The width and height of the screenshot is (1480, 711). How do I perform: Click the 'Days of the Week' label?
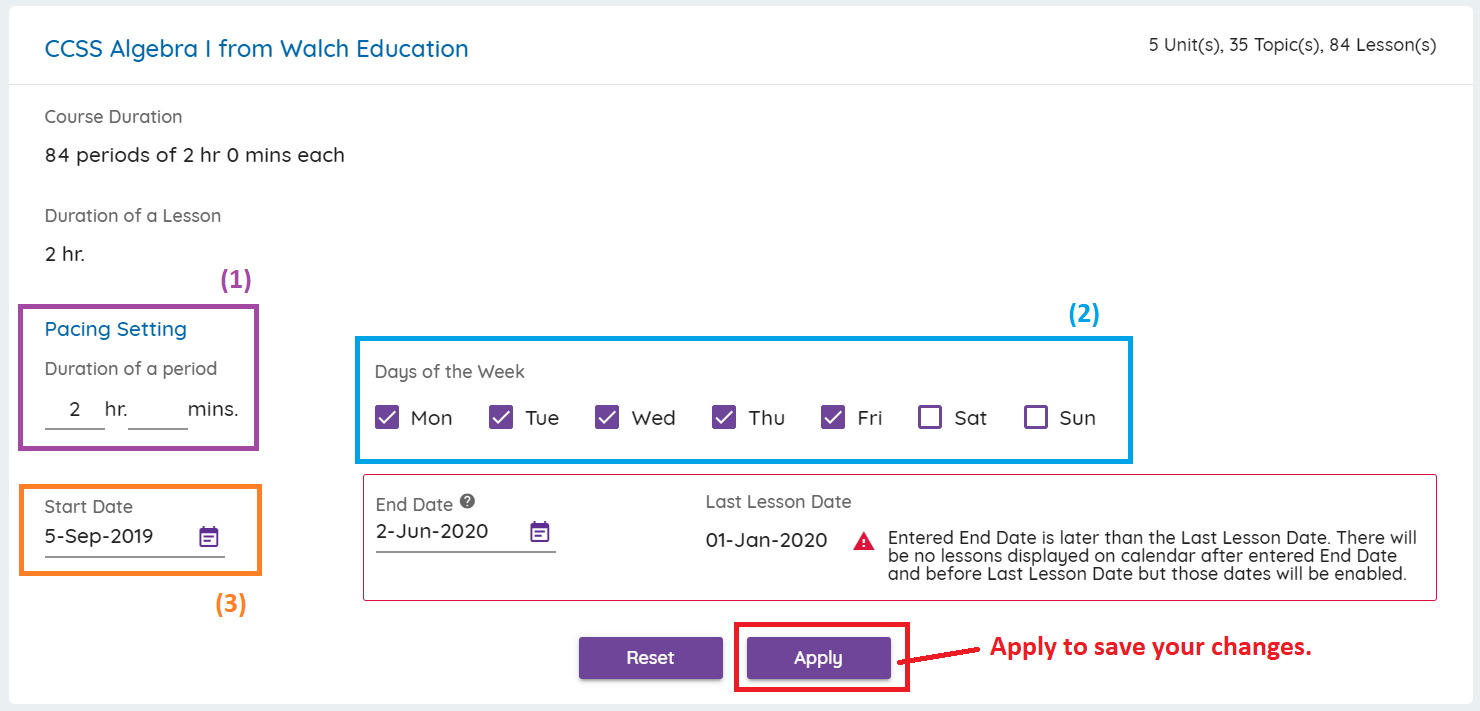tap(450, 372)
